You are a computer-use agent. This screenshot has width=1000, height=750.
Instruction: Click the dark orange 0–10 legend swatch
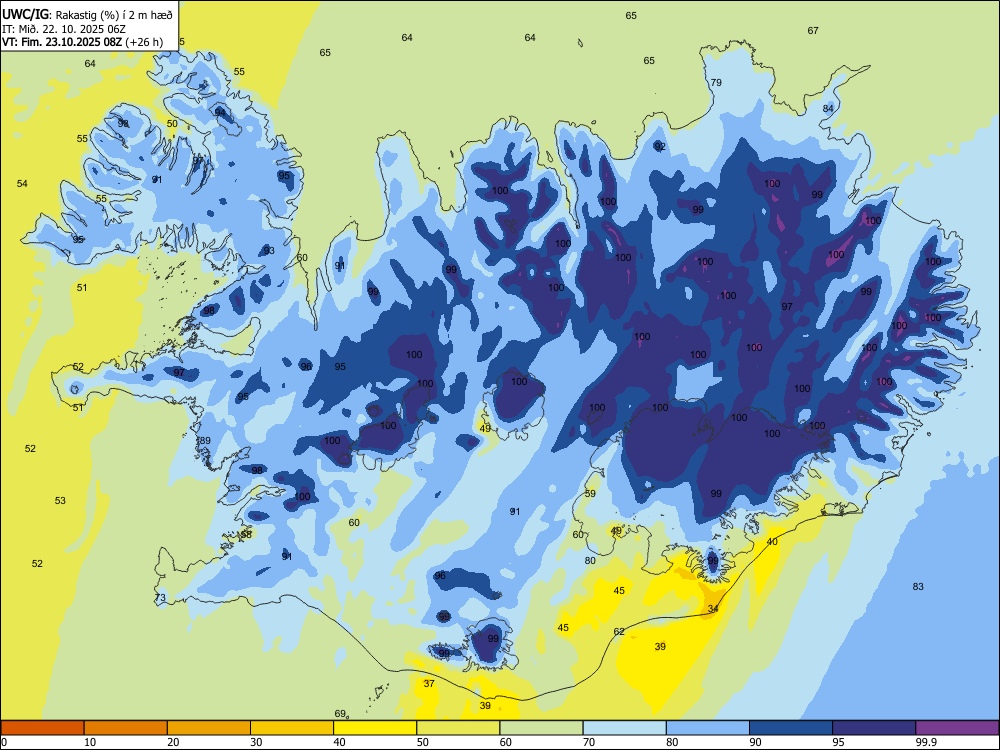[x=43, y=728]
